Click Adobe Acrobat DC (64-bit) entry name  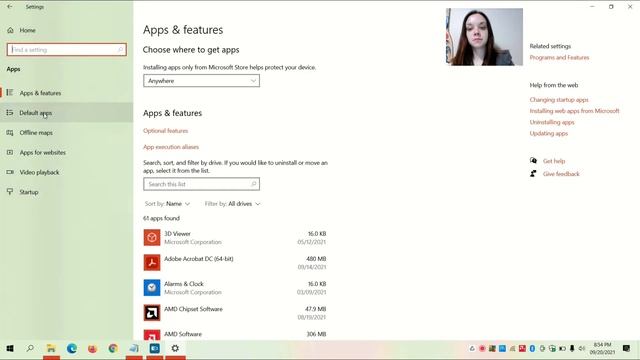[199, 259]
